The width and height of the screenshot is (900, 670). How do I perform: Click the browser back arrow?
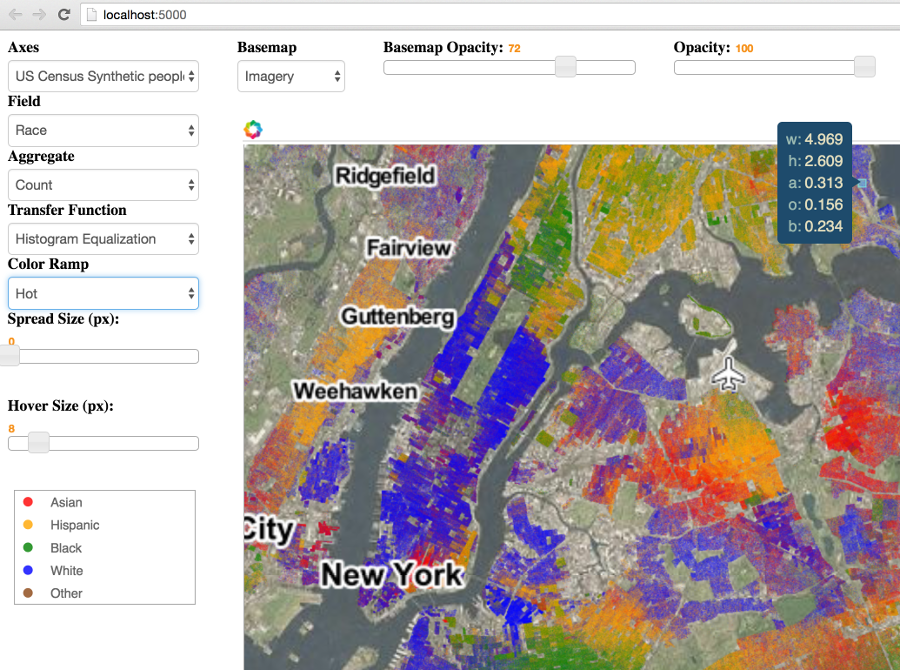(x=15, y=15)
